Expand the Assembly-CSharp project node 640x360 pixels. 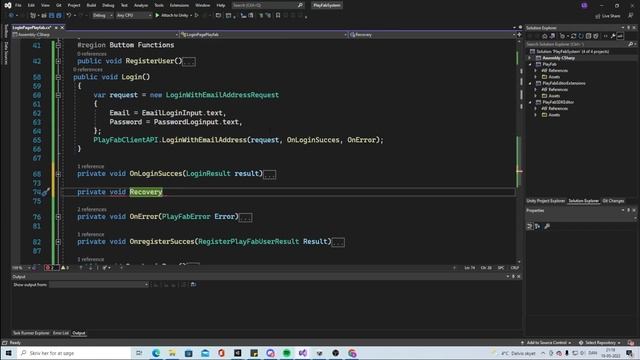point(530,58)
